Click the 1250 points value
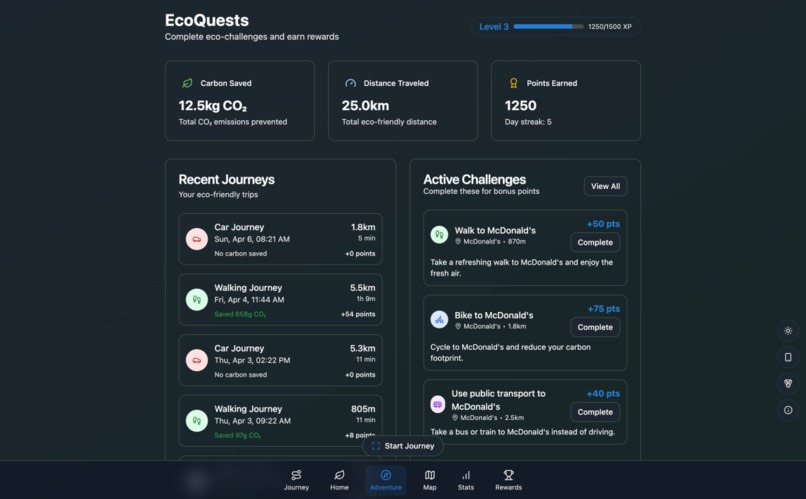Image resolution: width=806 pixels, height=499 pixels. (x=520, y=105)
